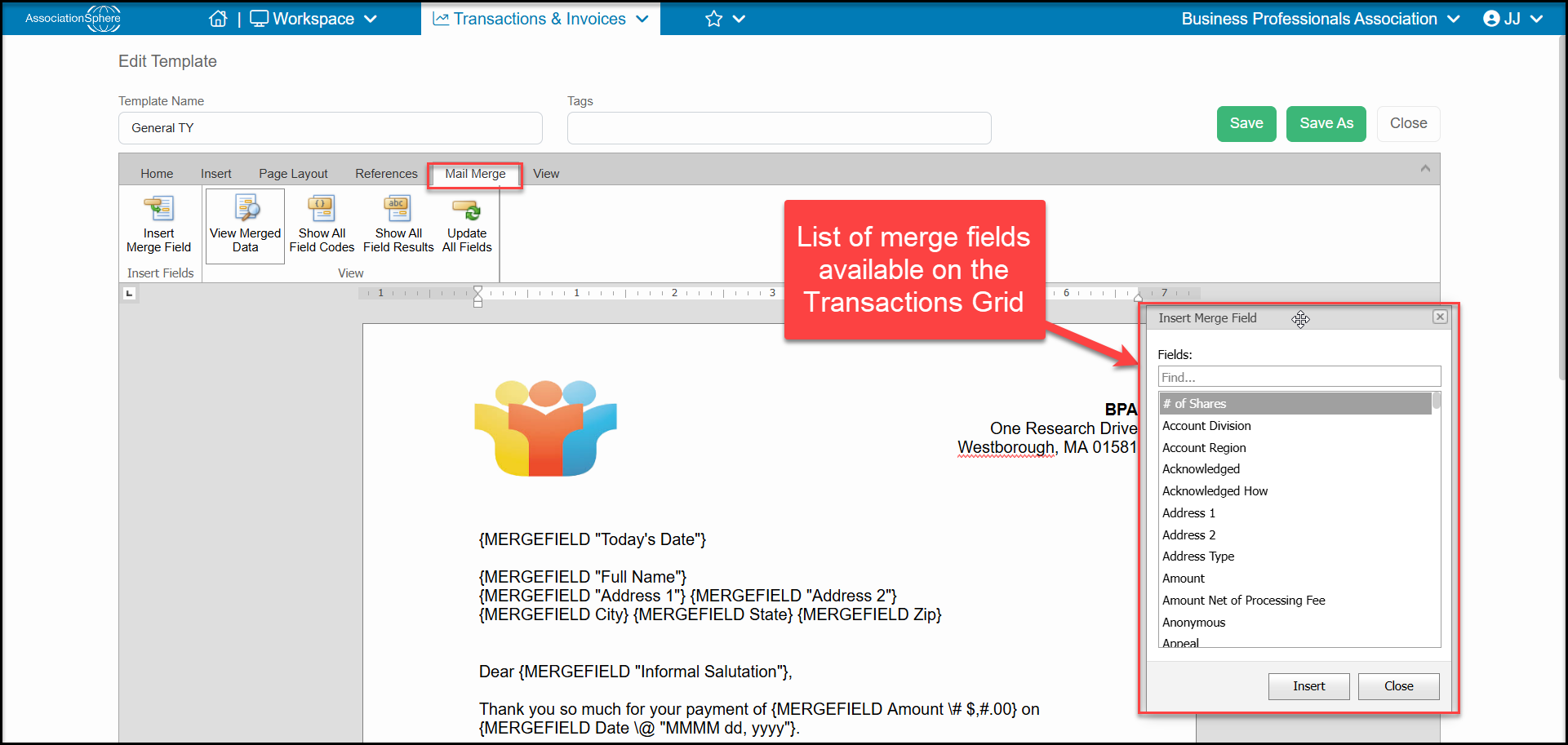1568x745 pixels.
Task: Click the Update All Fields icon
Action: [x=467, y=209]
